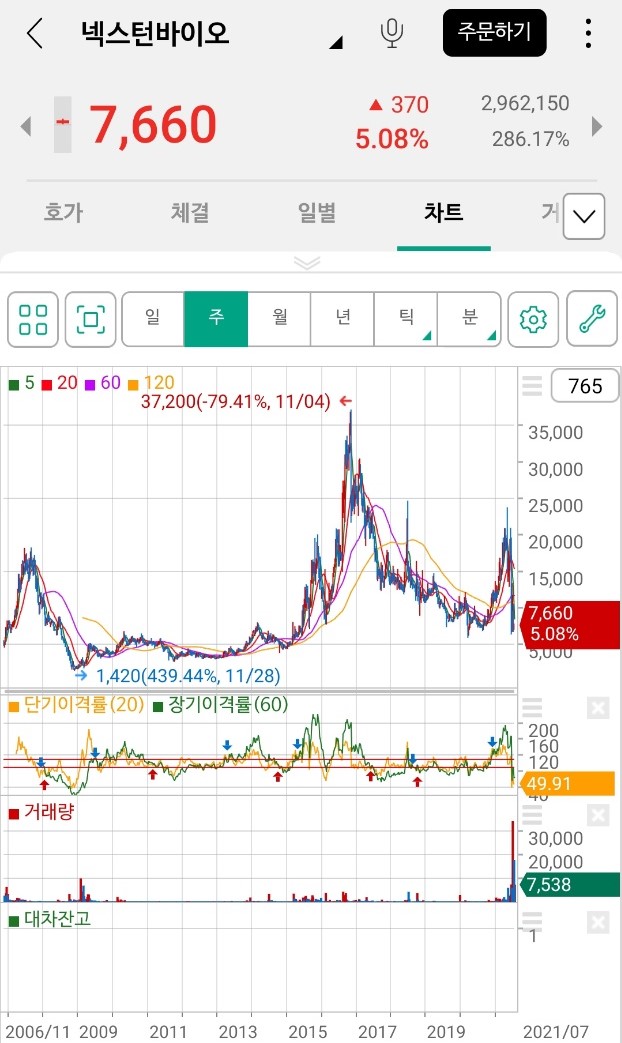
Task: Tap the microphone voice search icon
Action: [392, 33]
